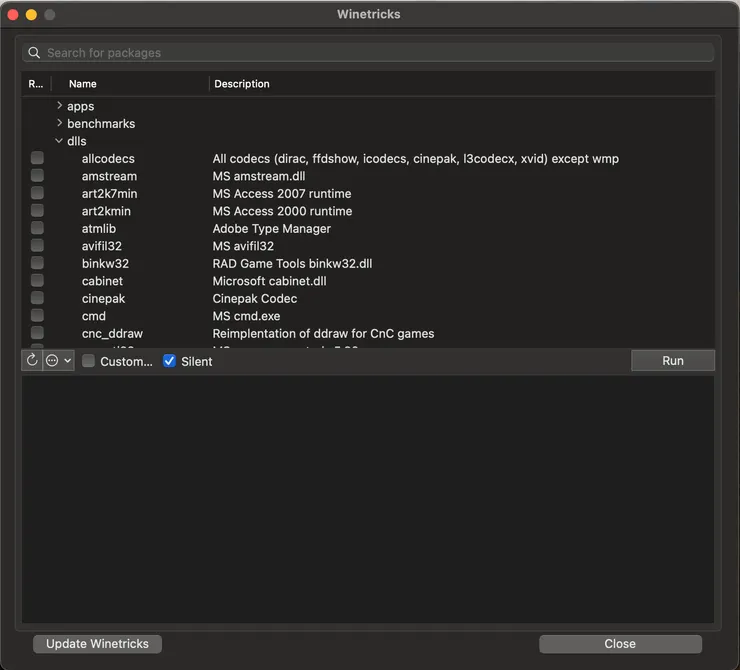Image resolution: width=740 pixels, height=670 pixels.
Task: Select the art2kmin row name
Action: pyautogui.click(x=106, y=211)
